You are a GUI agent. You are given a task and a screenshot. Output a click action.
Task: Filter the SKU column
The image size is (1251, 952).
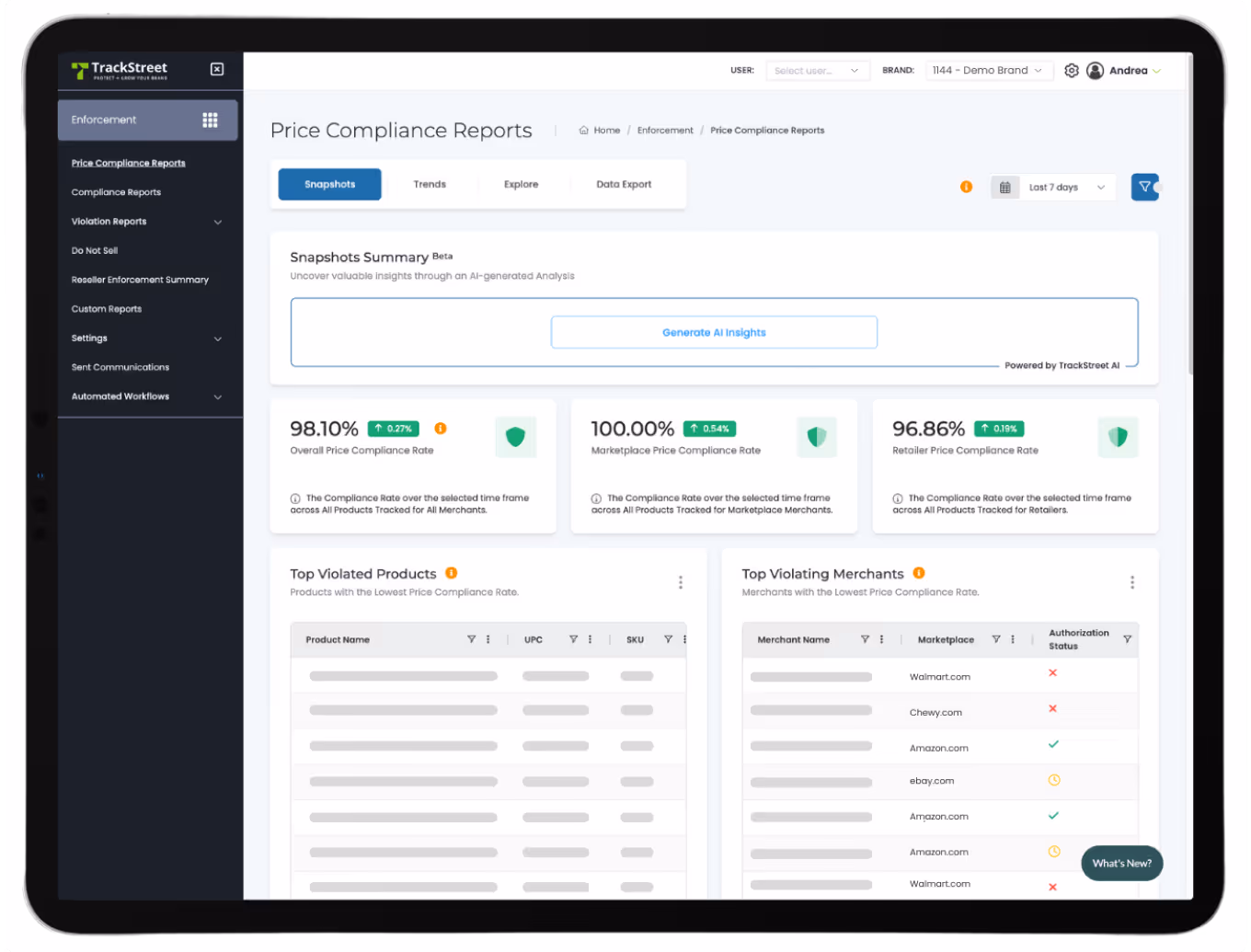(x=669, y=639)
